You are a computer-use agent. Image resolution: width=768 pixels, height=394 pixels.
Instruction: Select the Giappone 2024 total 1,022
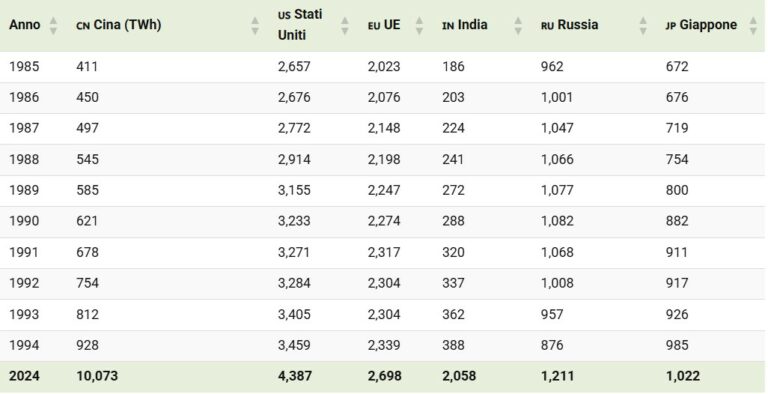683,376
